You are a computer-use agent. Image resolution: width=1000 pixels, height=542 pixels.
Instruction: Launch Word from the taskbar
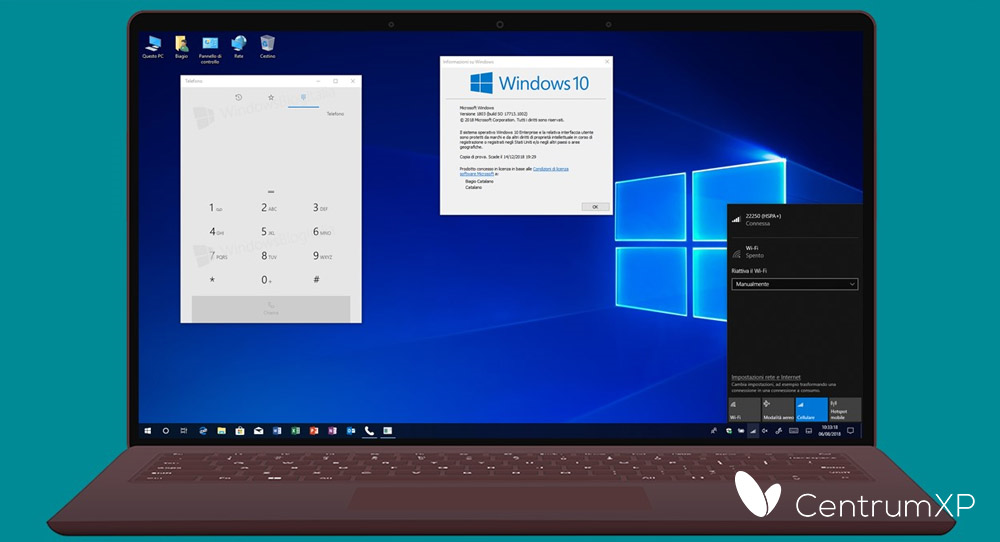(x=277, y=431)
